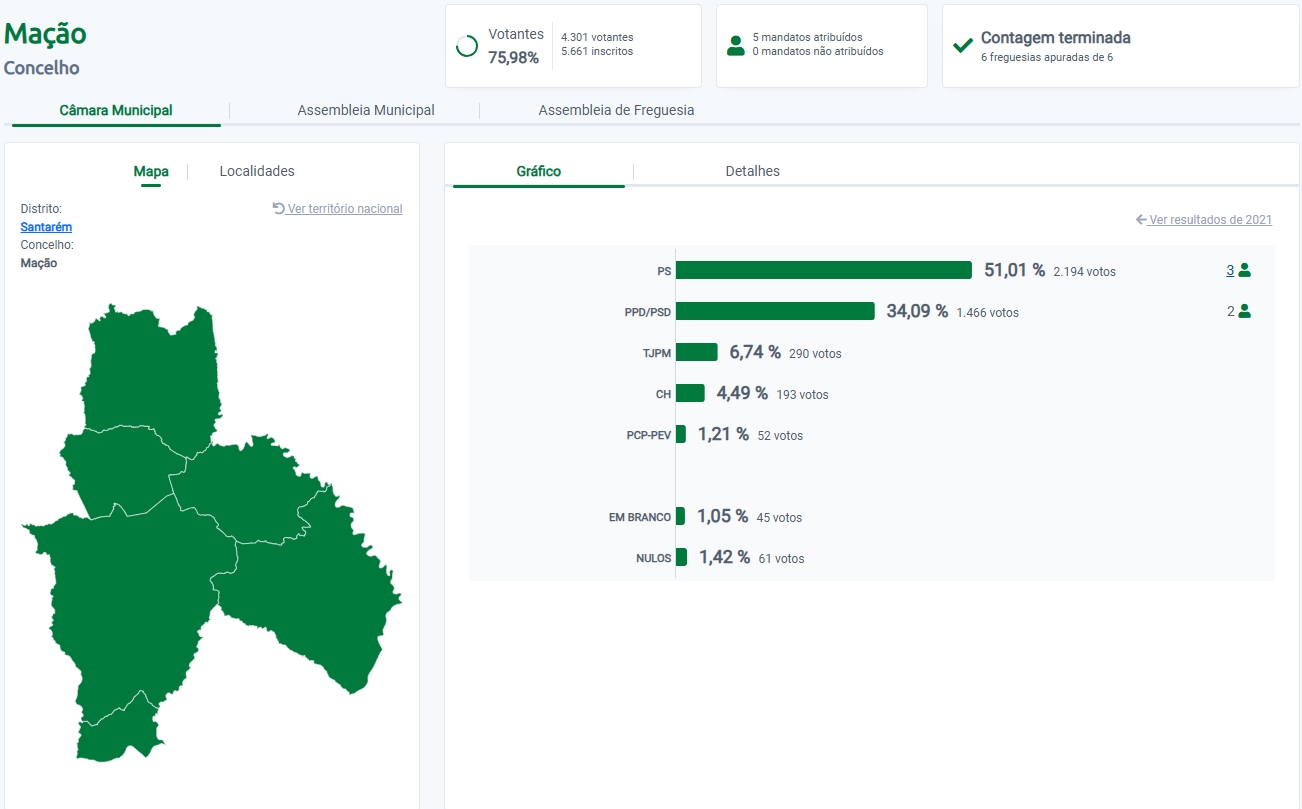The image size is (1302, 809).
Task: Open the Câmara Municipal tab
Action: [116, 110]
